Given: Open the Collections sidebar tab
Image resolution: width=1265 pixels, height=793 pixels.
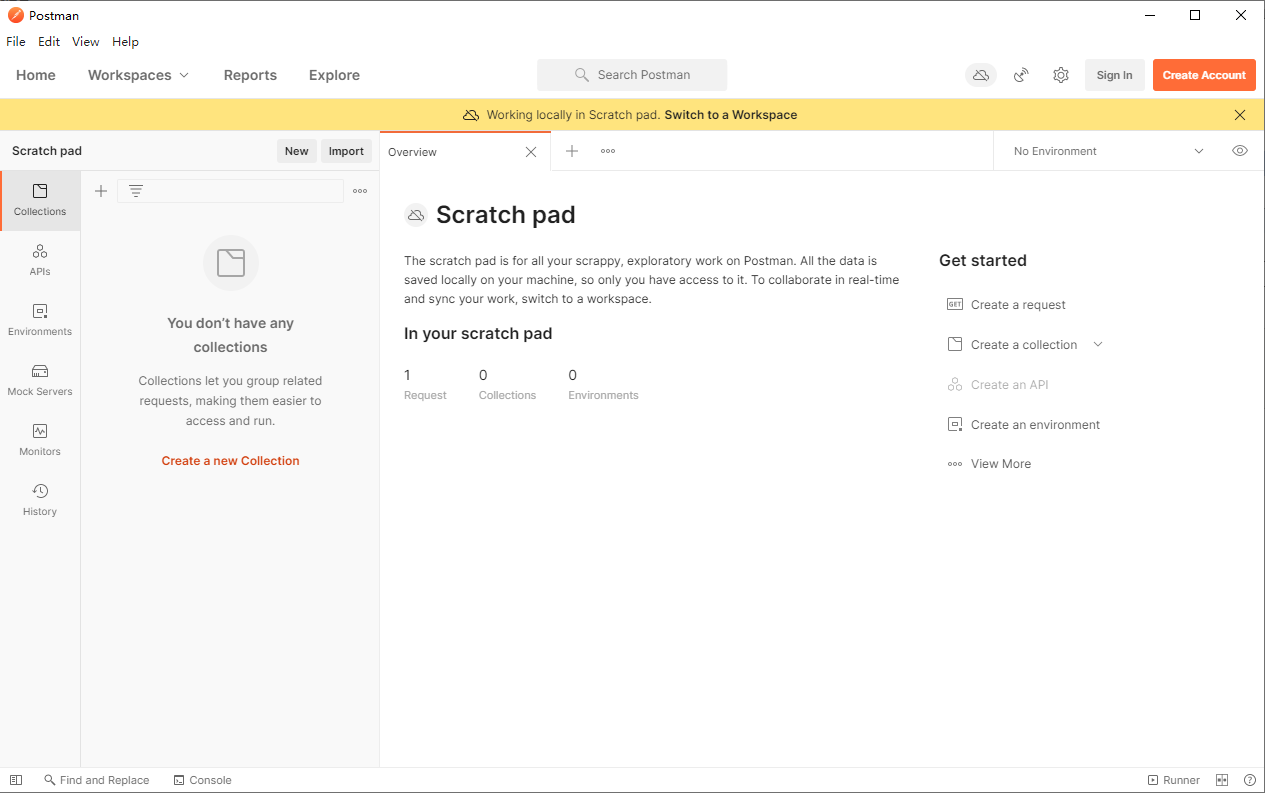Looking at the screenshot, I should pos(40,200).
